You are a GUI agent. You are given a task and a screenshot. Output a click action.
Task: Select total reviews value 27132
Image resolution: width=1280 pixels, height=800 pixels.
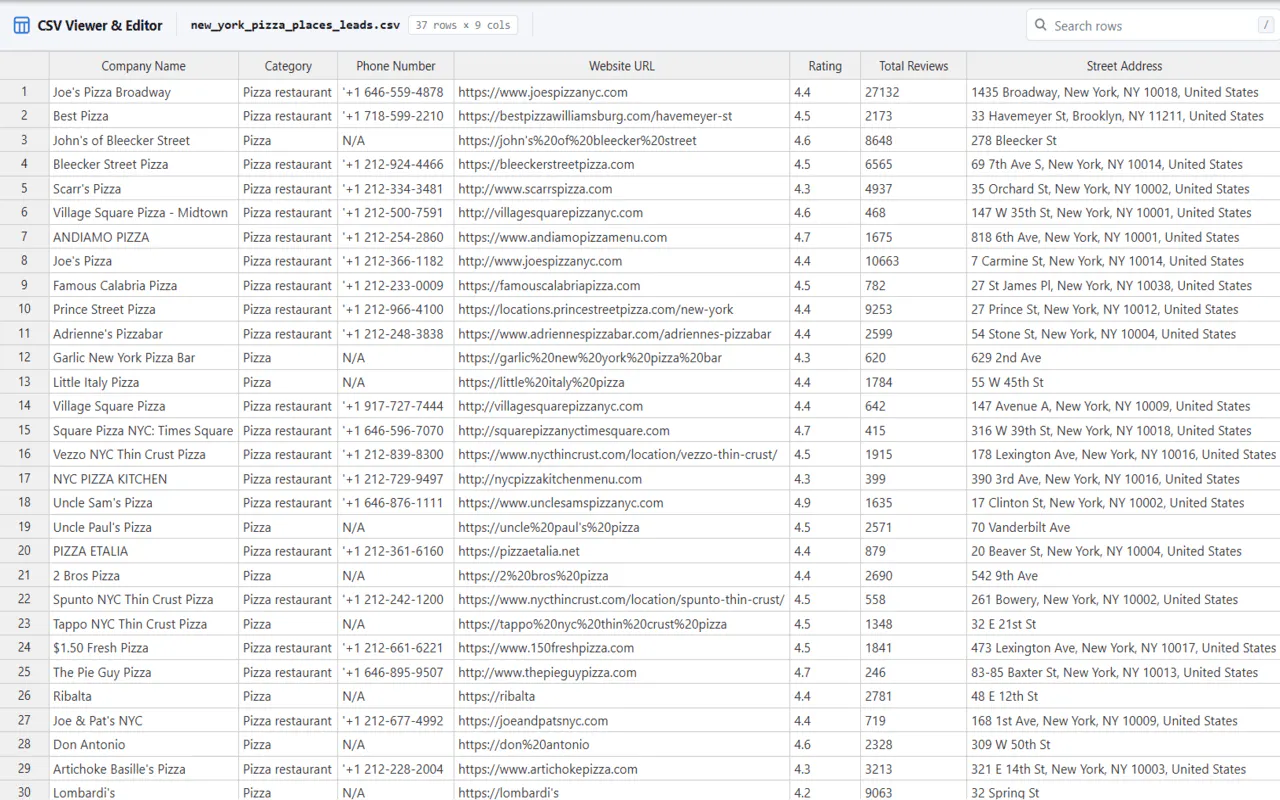[913, 92]
